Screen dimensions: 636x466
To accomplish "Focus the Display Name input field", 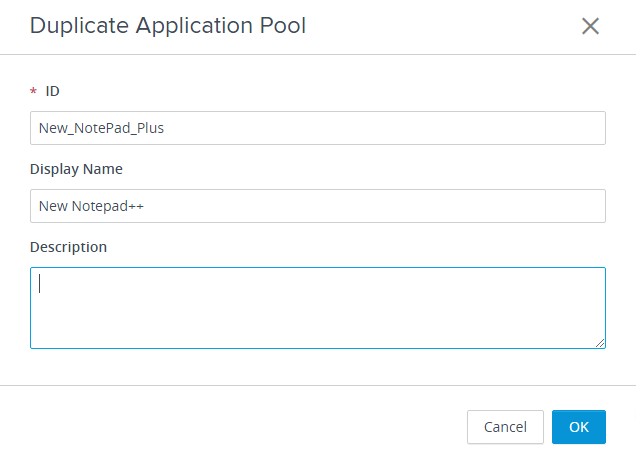I will tap(318, 206).
